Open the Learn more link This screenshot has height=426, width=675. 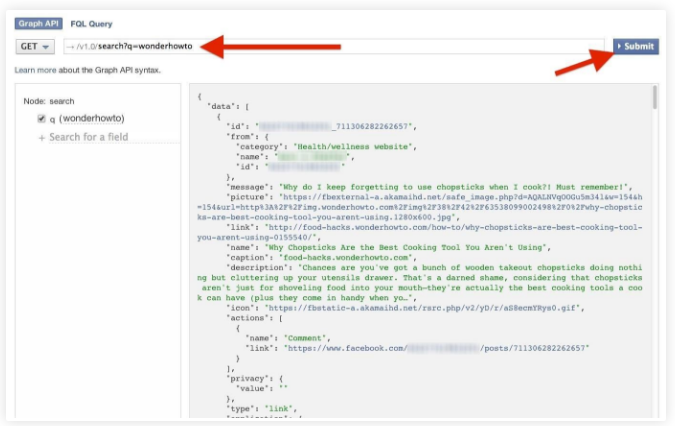tap(35, 70)
